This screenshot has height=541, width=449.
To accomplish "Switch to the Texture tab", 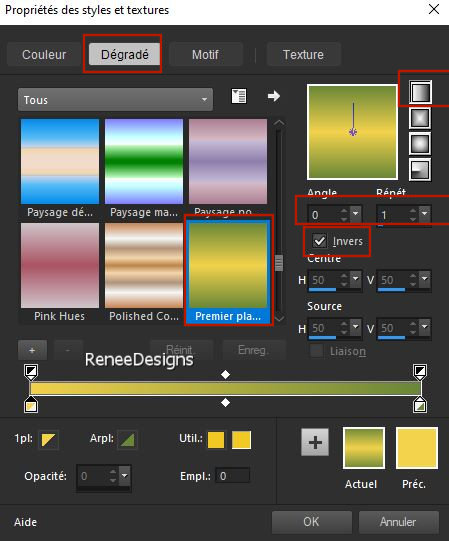I will pos(303,54).
